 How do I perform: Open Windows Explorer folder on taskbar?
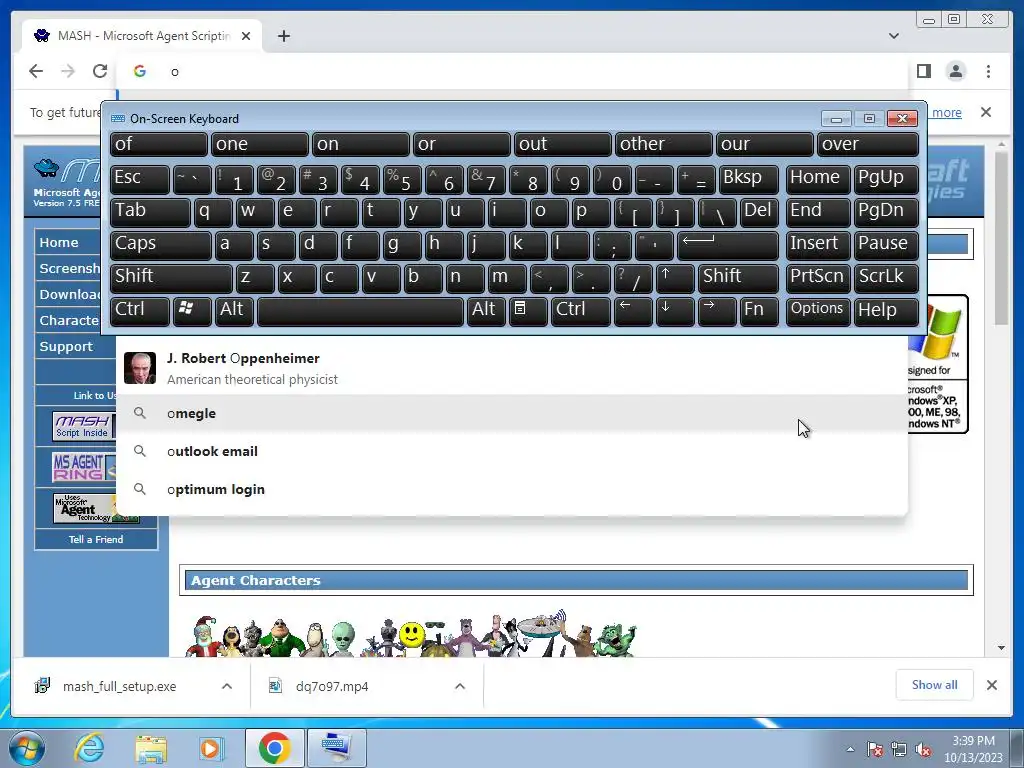(151, 748)
